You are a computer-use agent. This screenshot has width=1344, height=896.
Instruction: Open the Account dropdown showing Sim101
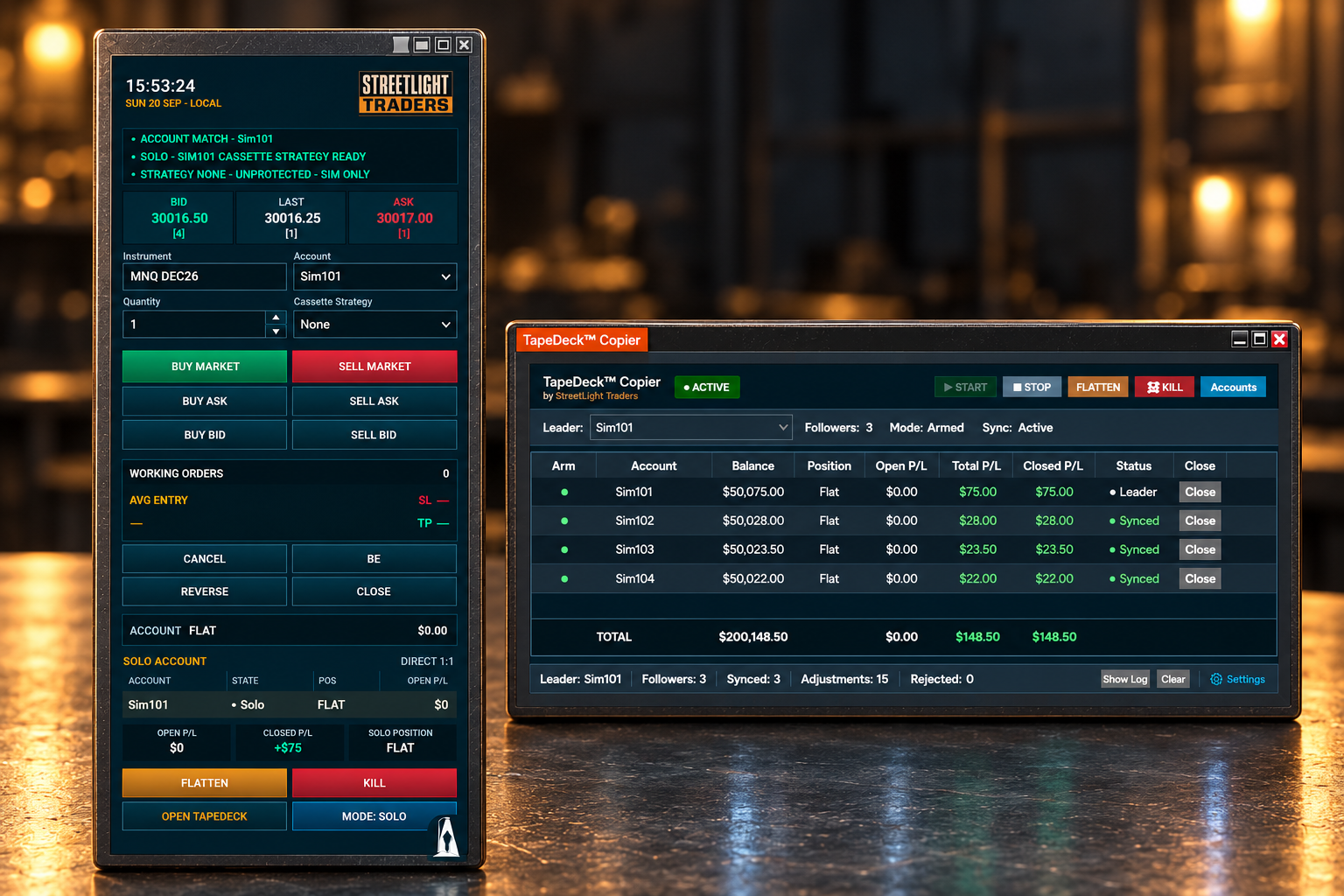(x=375, y=276)
